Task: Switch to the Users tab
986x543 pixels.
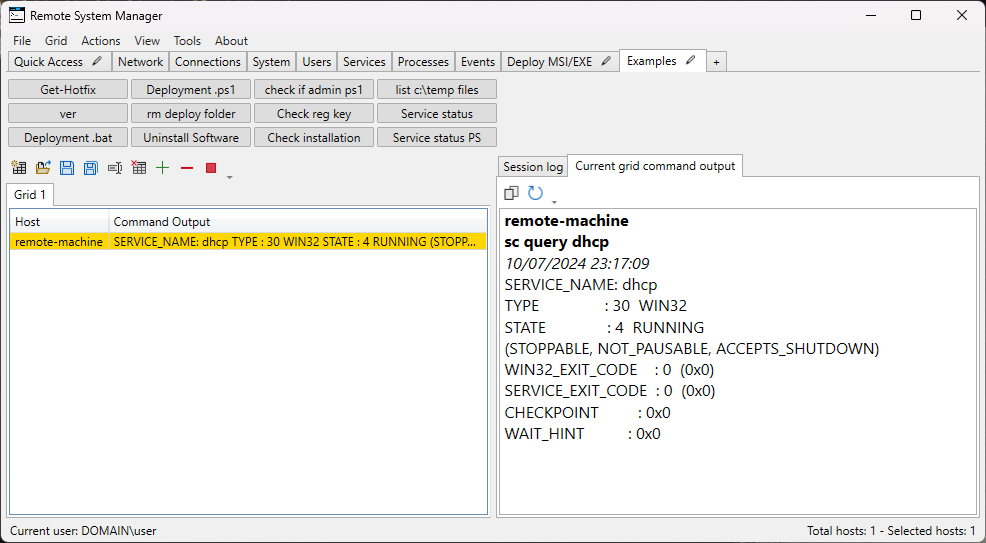Action: [x=317, y=62]
